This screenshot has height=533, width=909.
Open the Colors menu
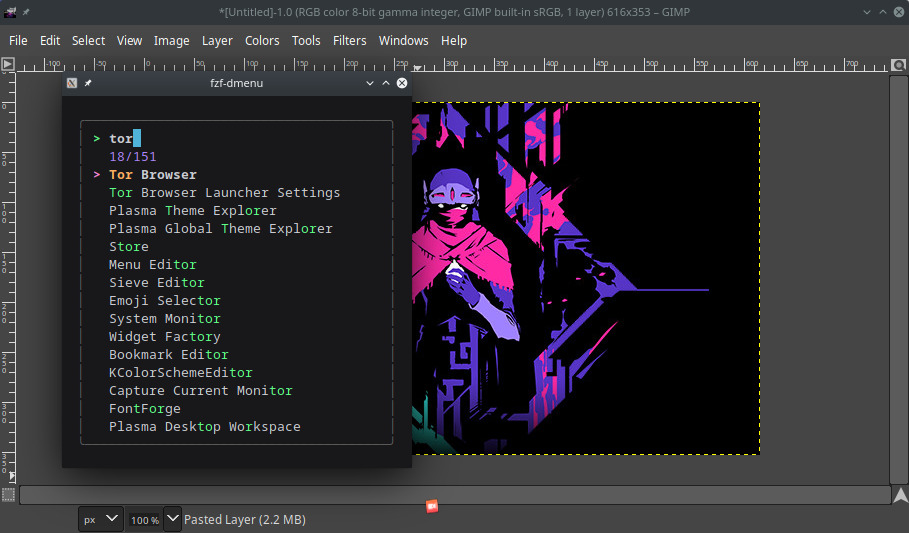click(x=262, y=41)
